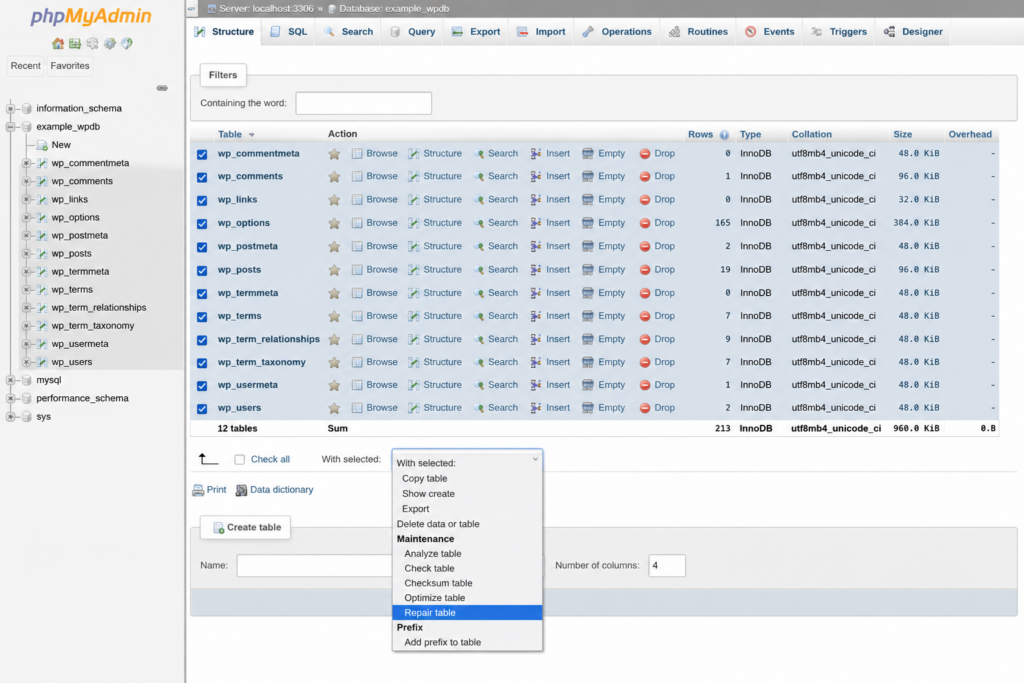Click the hide panel arrow at top-left of header
This screenshot has width=1024, height=683.
[191, 8]
